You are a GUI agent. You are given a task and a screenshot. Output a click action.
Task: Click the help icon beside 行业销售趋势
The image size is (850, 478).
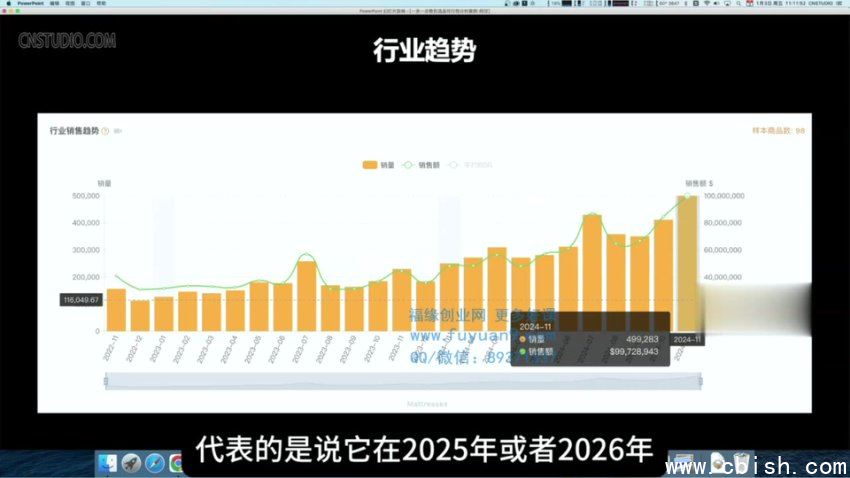(x=105, y=131)
